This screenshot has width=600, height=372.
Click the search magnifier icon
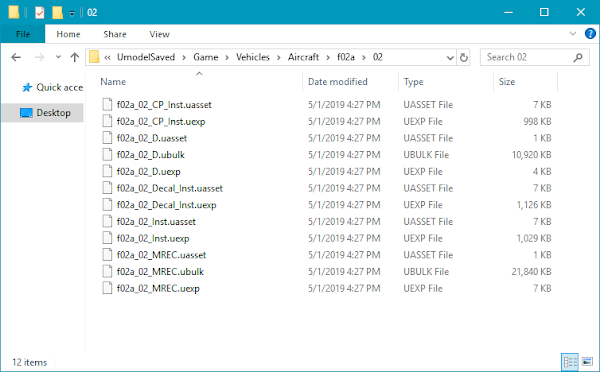pyautogui.click(x=578, y=57)
